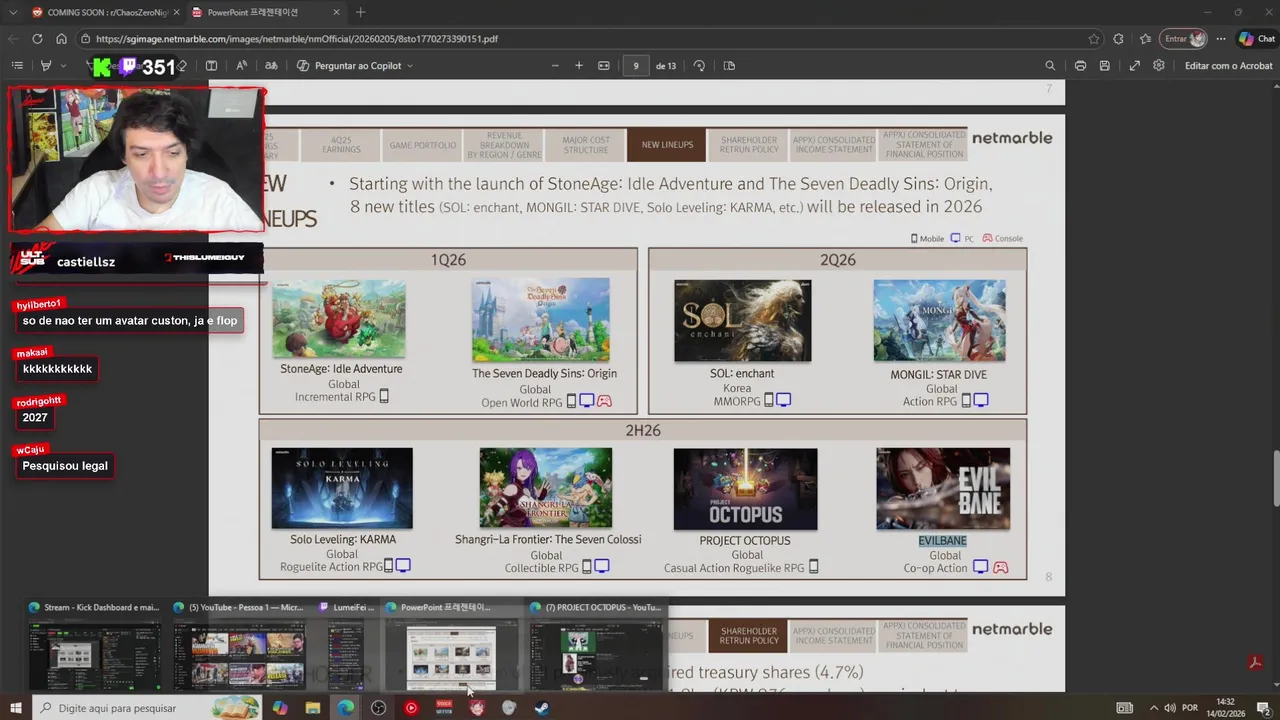Open the PDF table of contents panel
Image resolution: width=1280 pixels, height=720 pixels.
pyautogui.click(x=17, y=66)
